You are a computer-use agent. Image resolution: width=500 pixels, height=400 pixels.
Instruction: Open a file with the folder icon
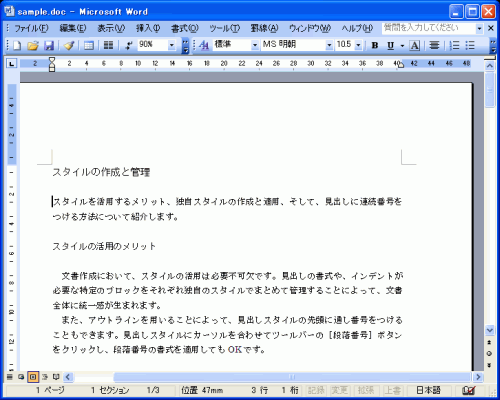[x=33, y=45]
